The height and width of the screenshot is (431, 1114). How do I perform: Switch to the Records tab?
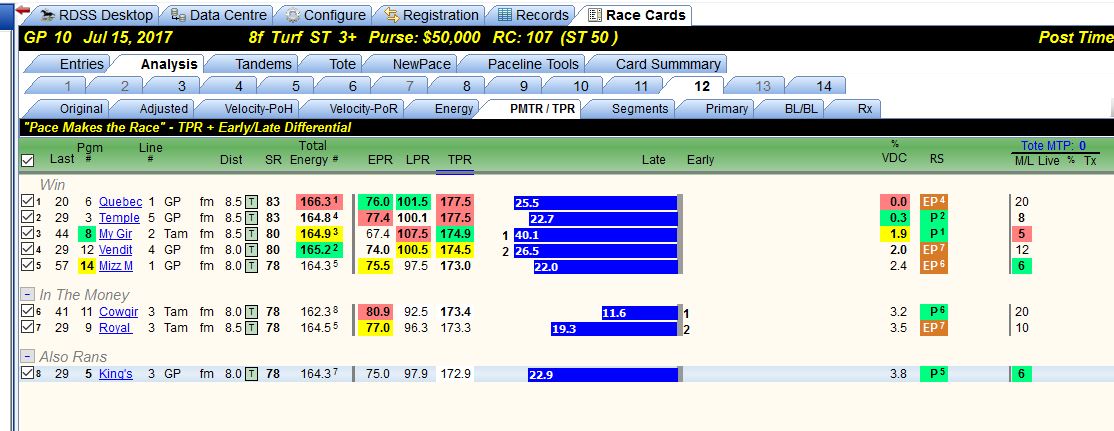coord(533,15)
